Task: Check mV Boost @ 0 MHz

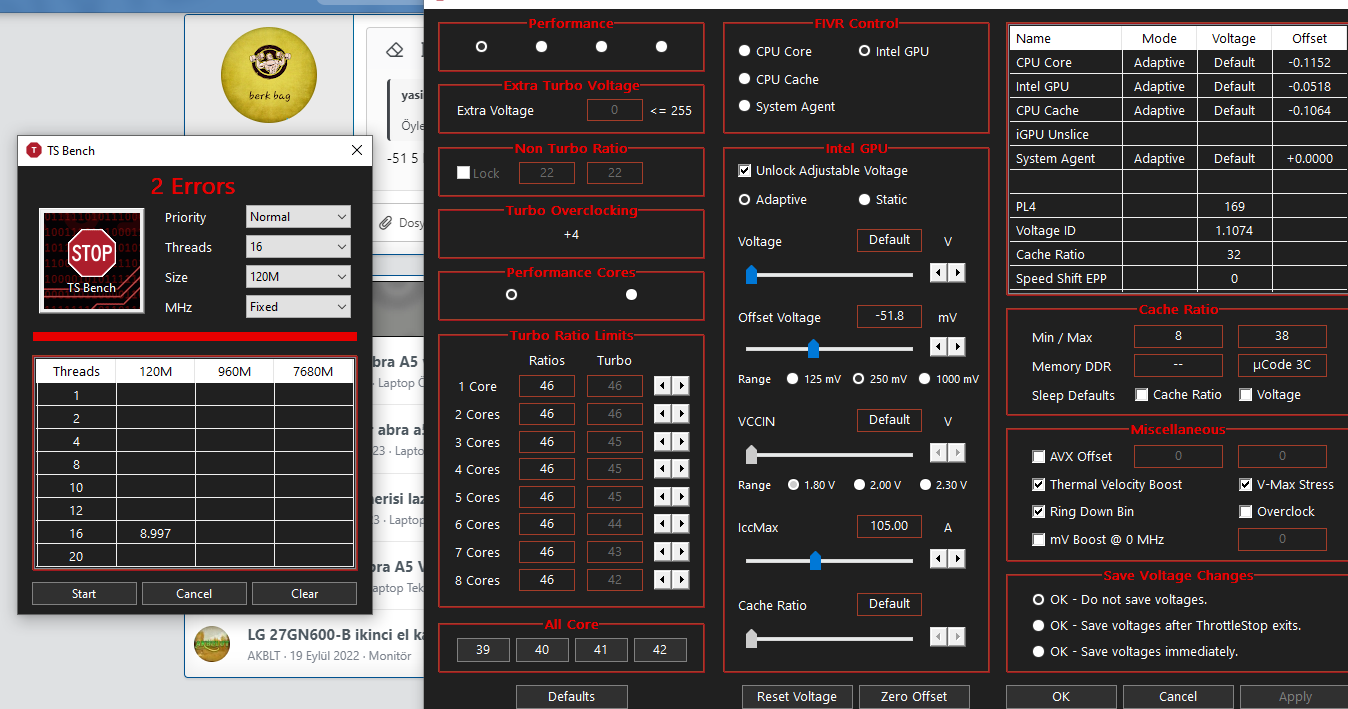Action: coord(1039,540)
